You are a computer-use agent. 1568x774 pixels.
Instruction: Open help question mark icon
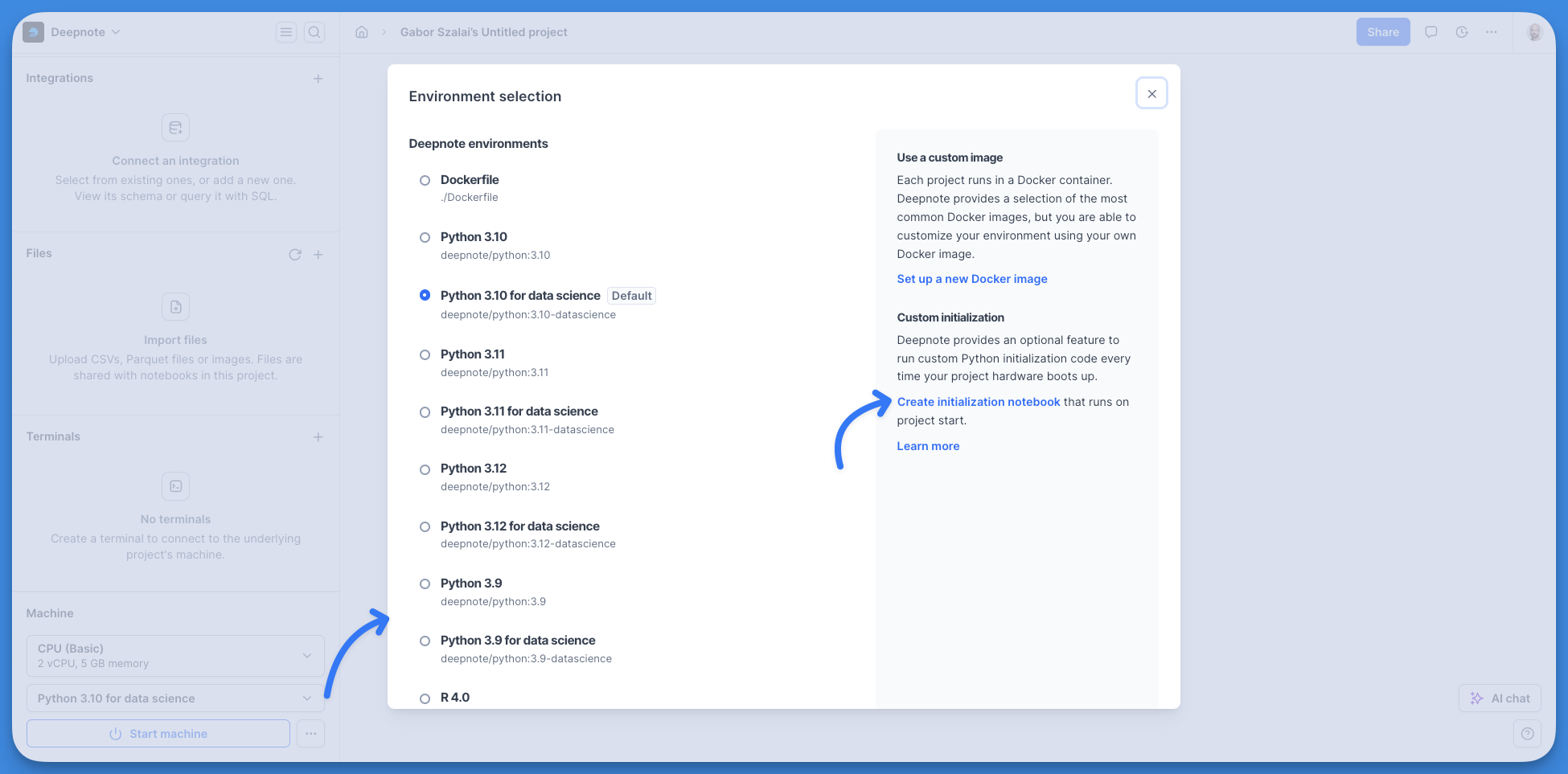[1527, 734]
